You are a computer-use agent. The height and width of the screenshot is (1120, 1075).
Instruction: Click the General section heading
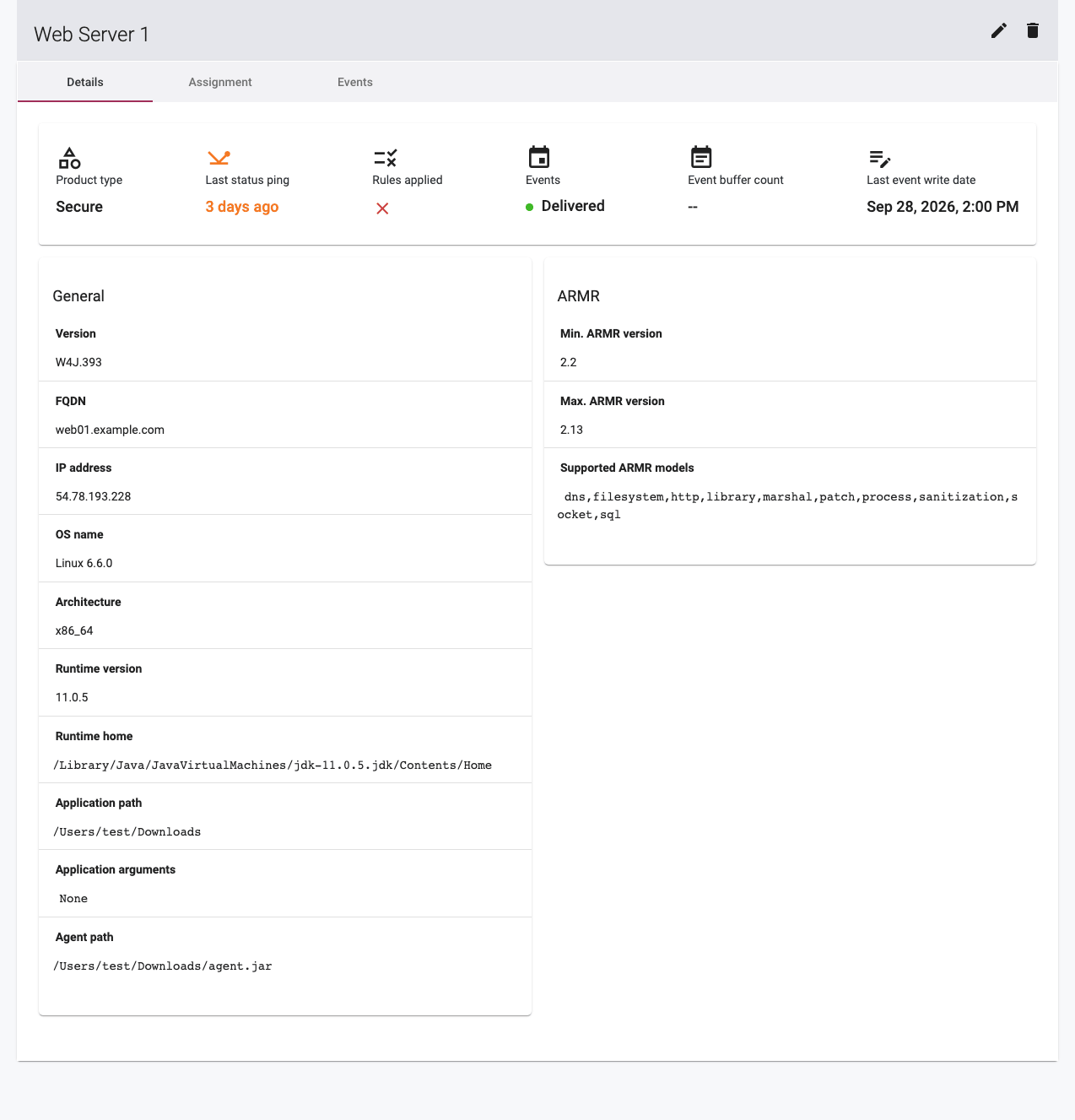tap(78, 296)
